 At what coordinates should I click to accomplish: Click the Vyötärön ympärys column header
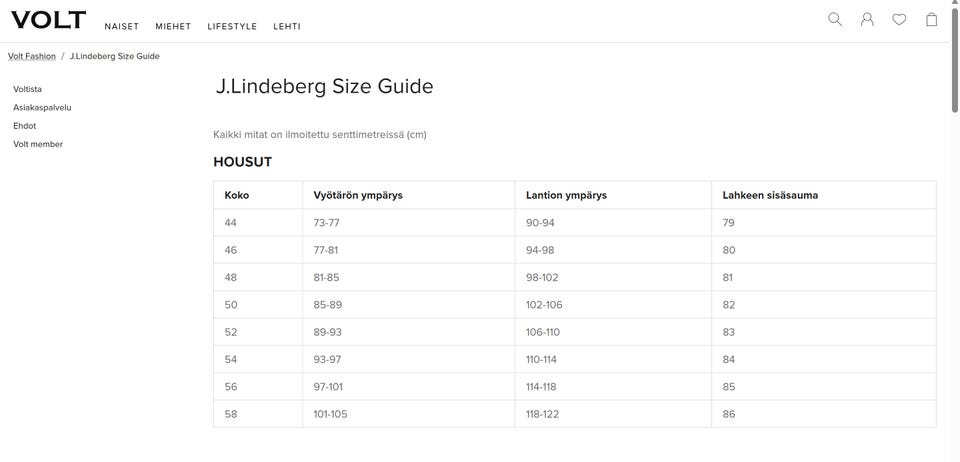tap(358, 196)
